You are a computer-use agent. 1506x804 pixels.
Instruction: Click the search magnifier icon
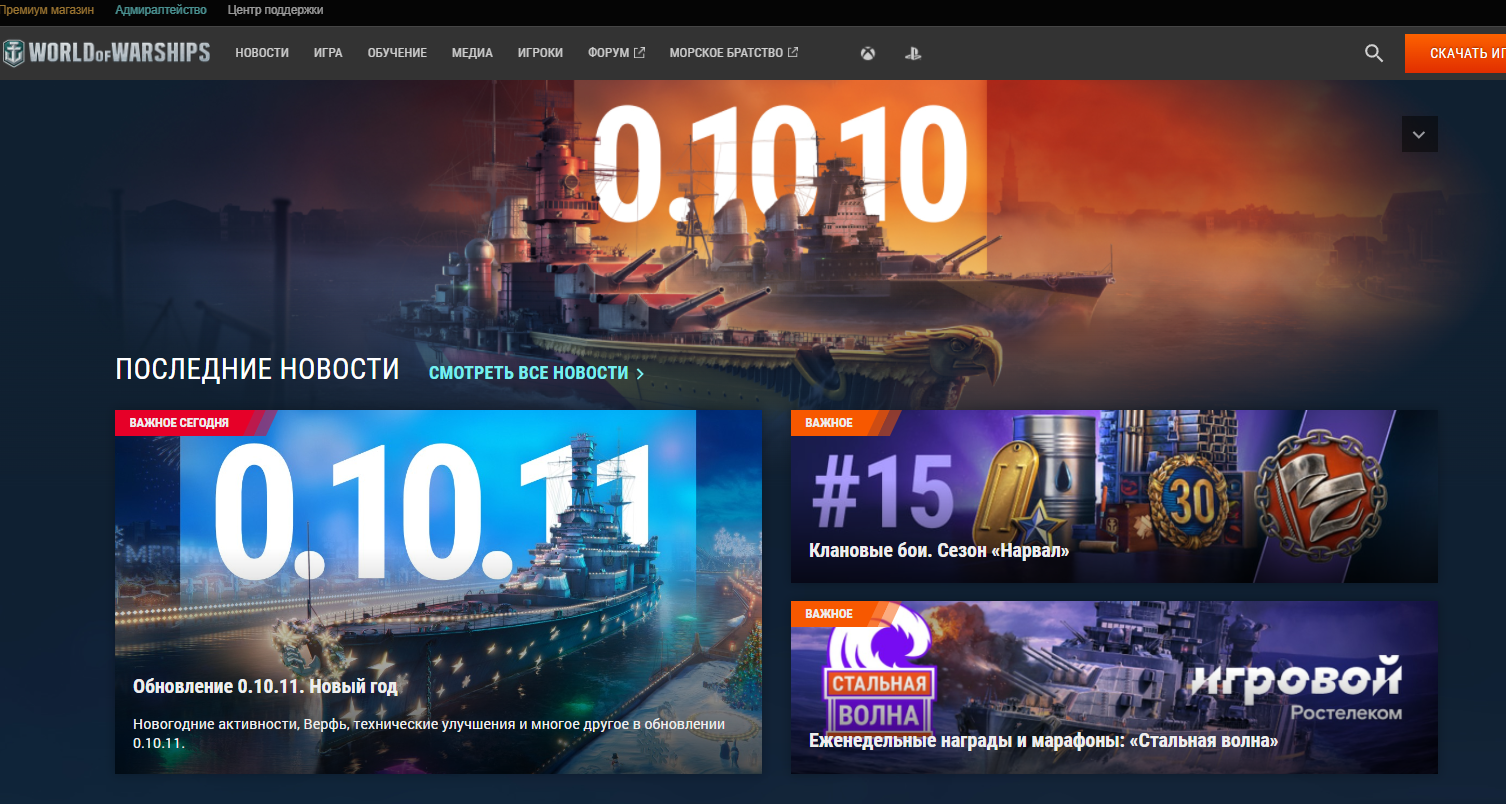click(x=1374, y=53)
